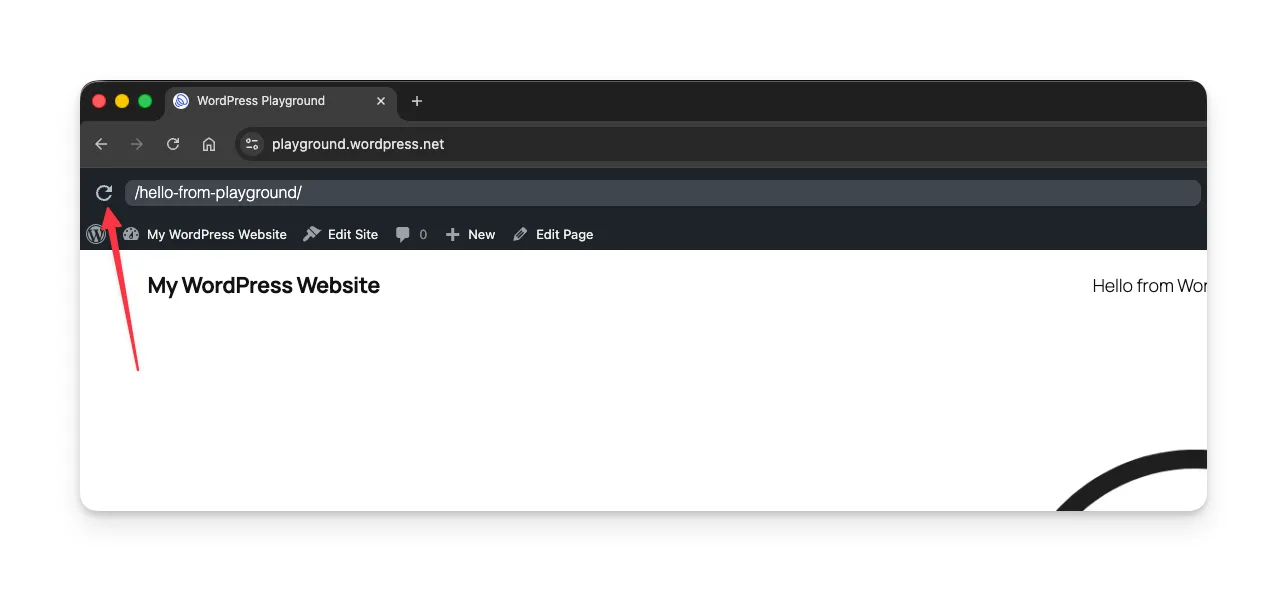The image size is (1287, 591).
Task: Visit My WordPress Website from admin bar
Action: pos(215,234)
